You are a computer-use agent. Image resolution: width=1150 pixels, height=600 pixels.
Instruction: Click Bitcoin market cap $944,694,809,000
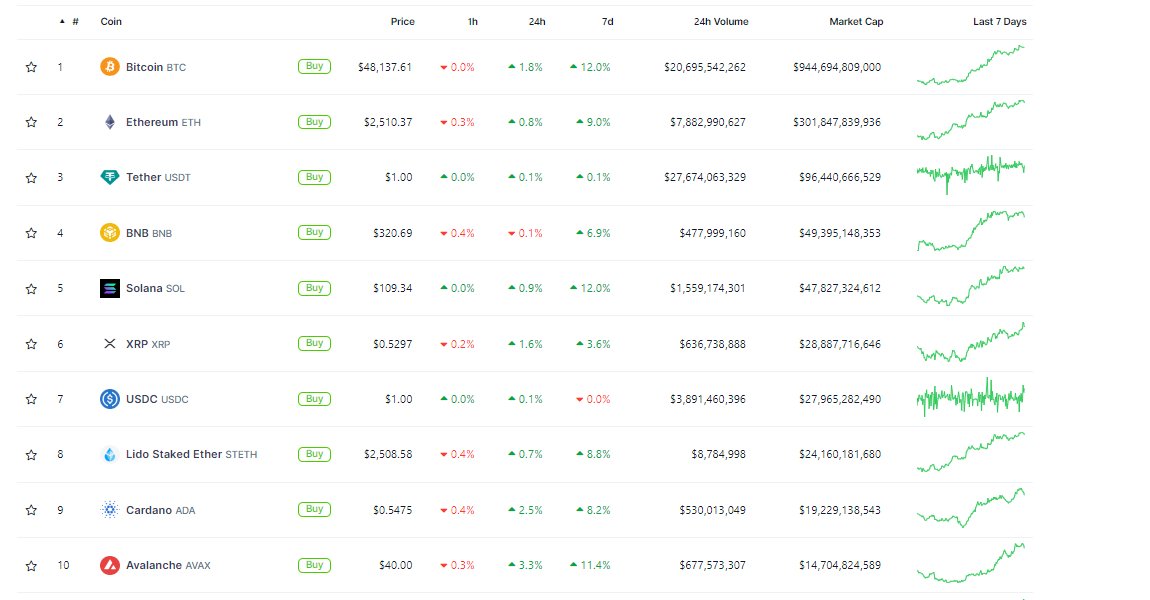click(x=837, y=67)
